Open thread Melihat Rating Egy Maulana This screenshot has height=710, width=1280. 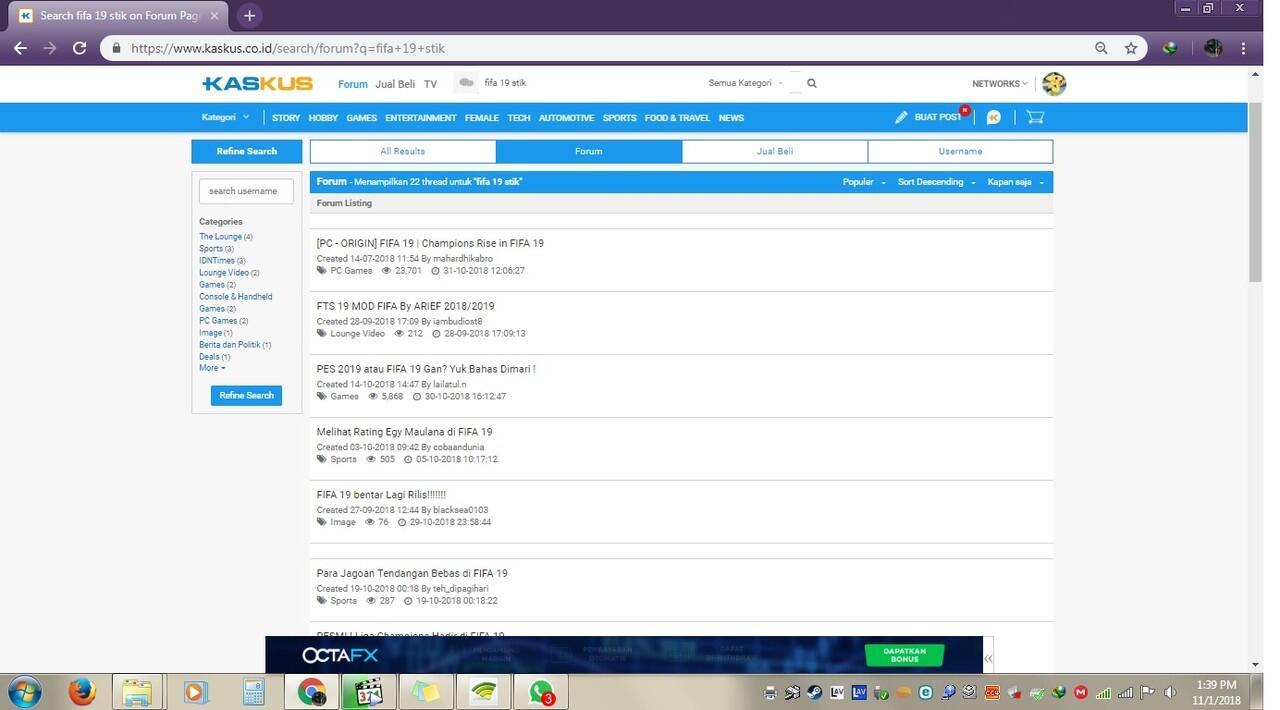[x=404, y=432]
